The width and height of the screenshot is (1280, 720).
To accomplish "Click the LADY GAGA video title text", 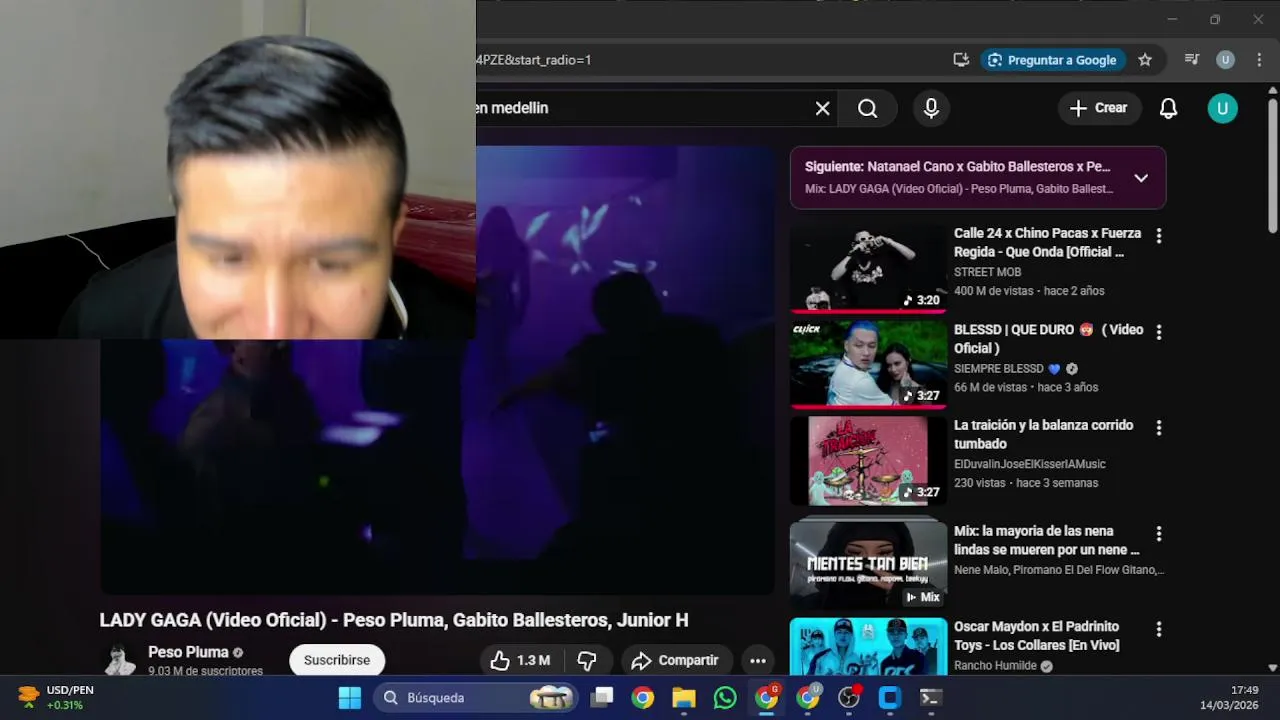I will (x=394, y=620).
